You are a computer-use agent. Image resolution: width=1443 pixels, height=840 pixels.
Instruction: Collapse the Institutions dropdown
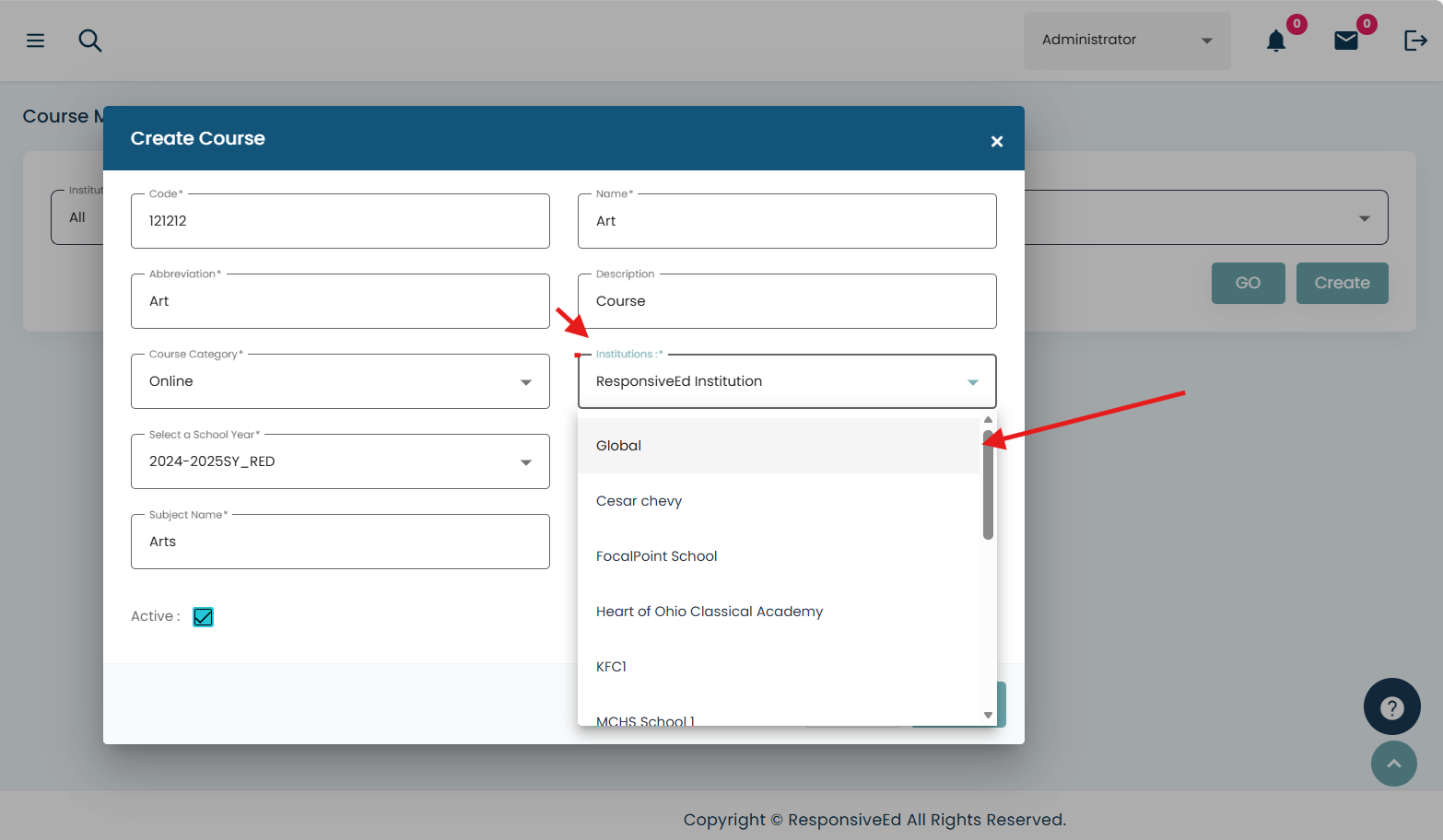point(972,382)
